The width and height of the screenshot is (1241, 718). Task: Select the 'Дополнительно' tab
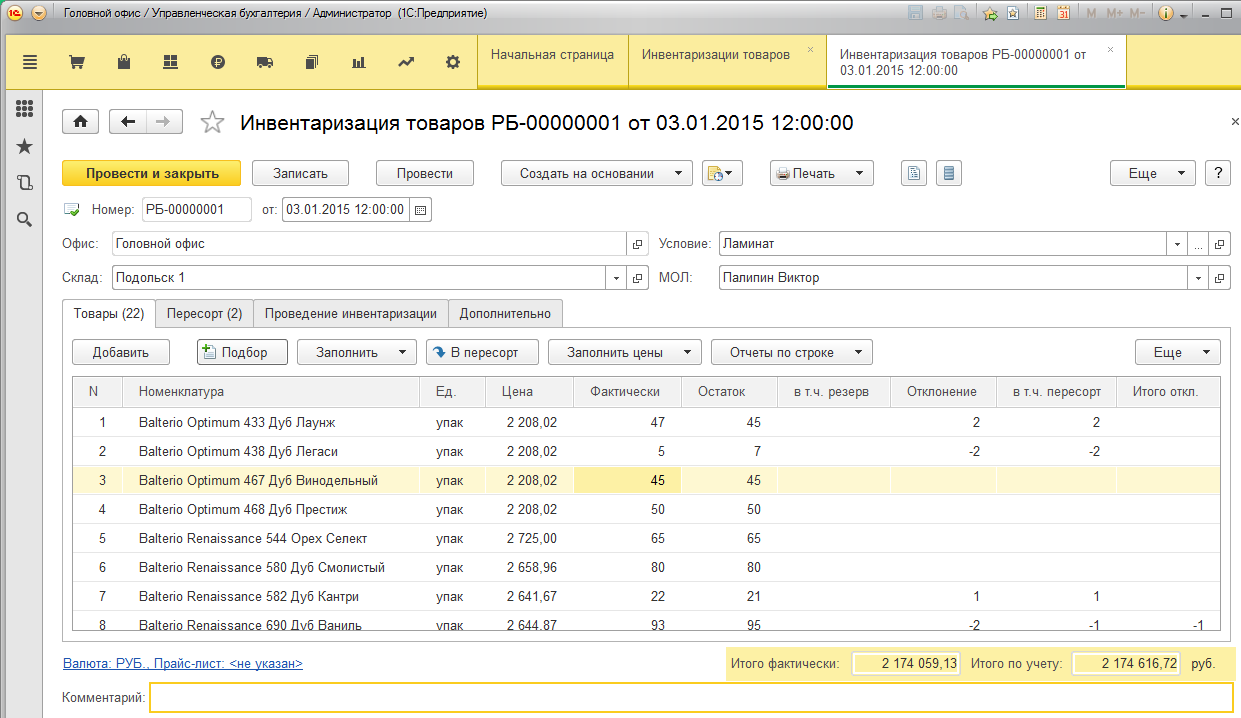tap(506, 313)
